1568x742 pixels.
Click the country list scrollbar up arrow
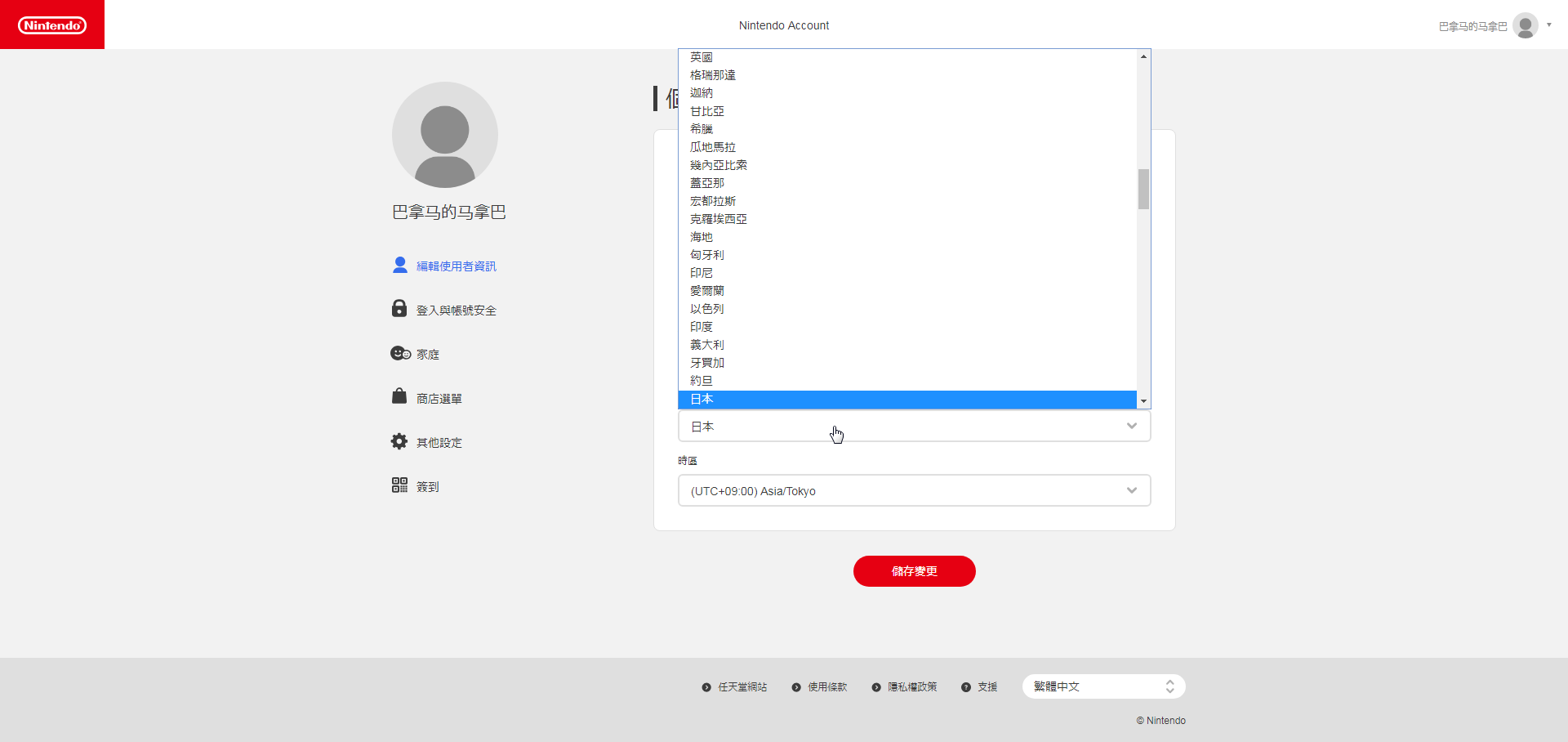click(x=1143, y=56)
